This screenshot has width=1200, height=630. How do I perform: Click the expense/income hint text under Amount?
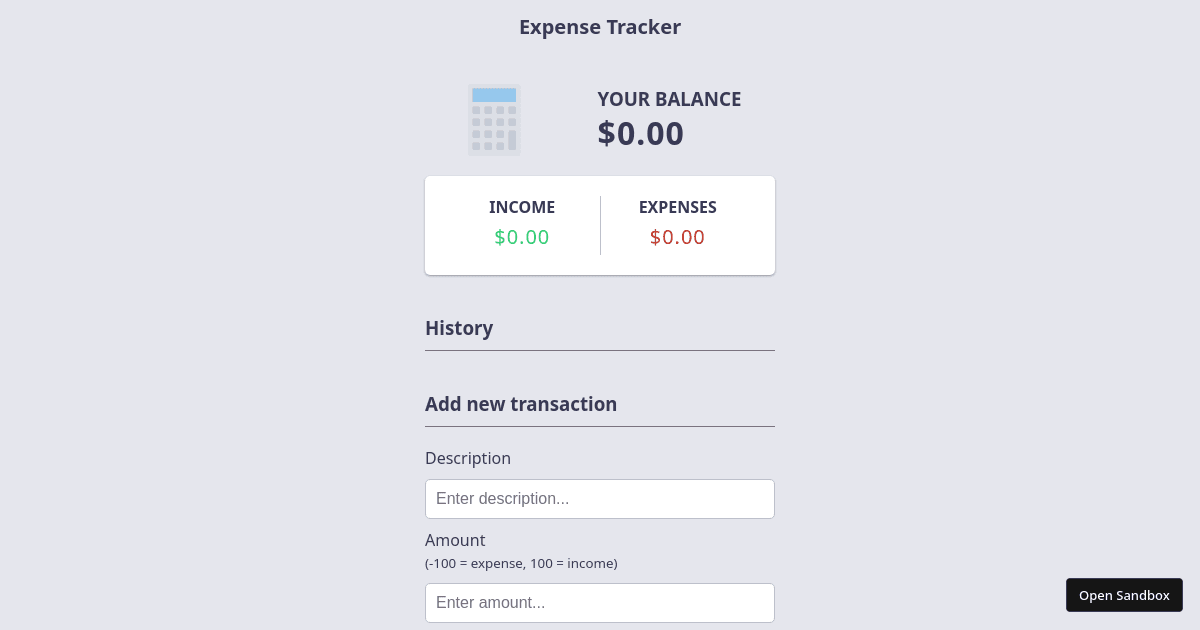[x=521, y=563]
